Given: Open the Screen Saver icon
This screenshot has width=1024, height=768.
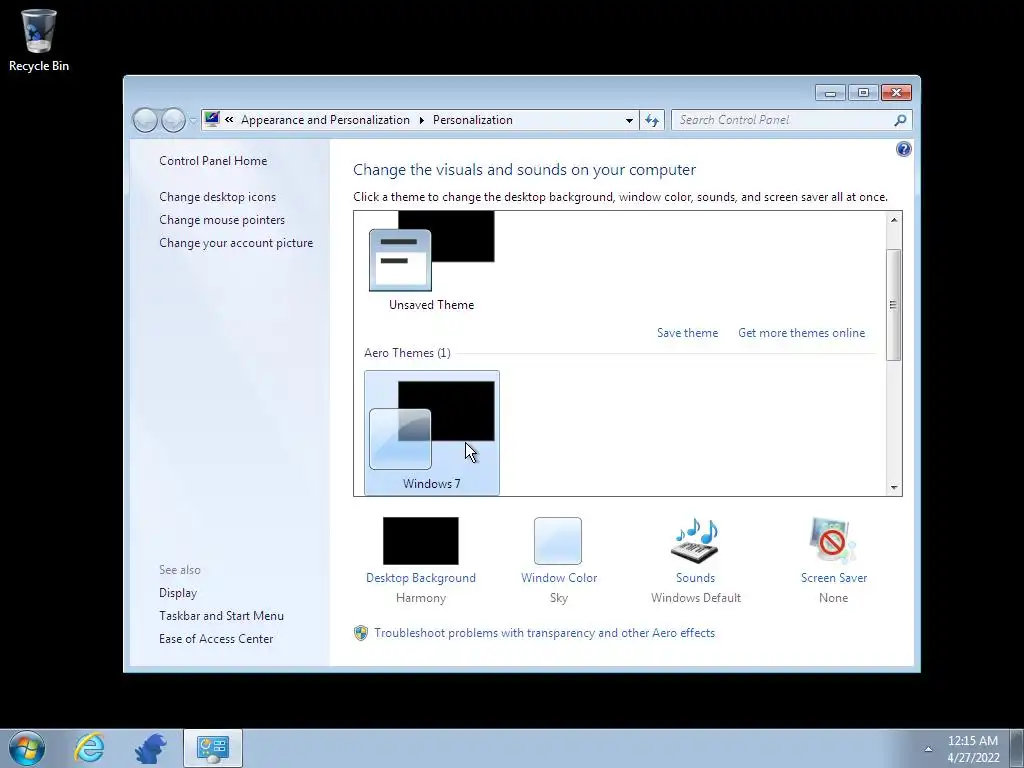Looking at the screenshot, I should (833, 541).
